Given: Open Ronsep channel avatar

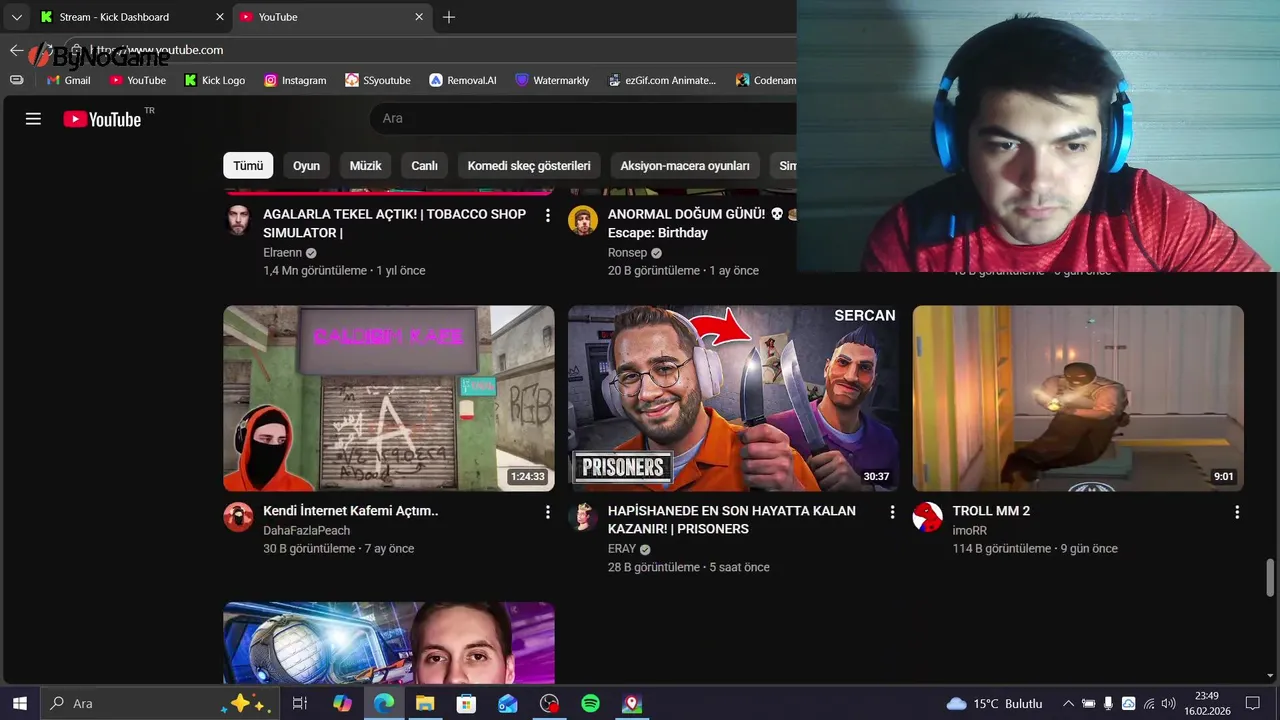Looking at the screenshot, I should (583, 220).
